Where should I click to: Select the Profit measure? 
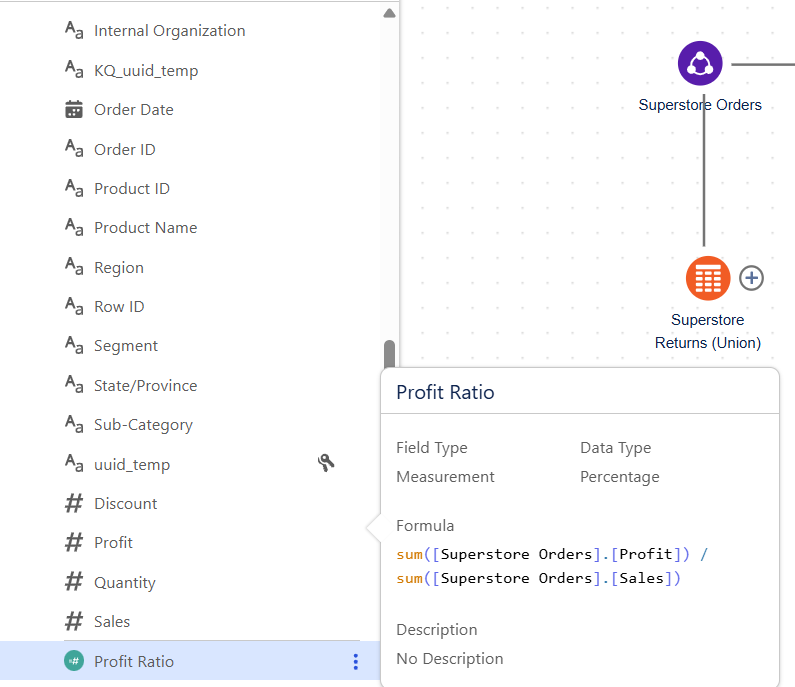[x=113, y=543]
